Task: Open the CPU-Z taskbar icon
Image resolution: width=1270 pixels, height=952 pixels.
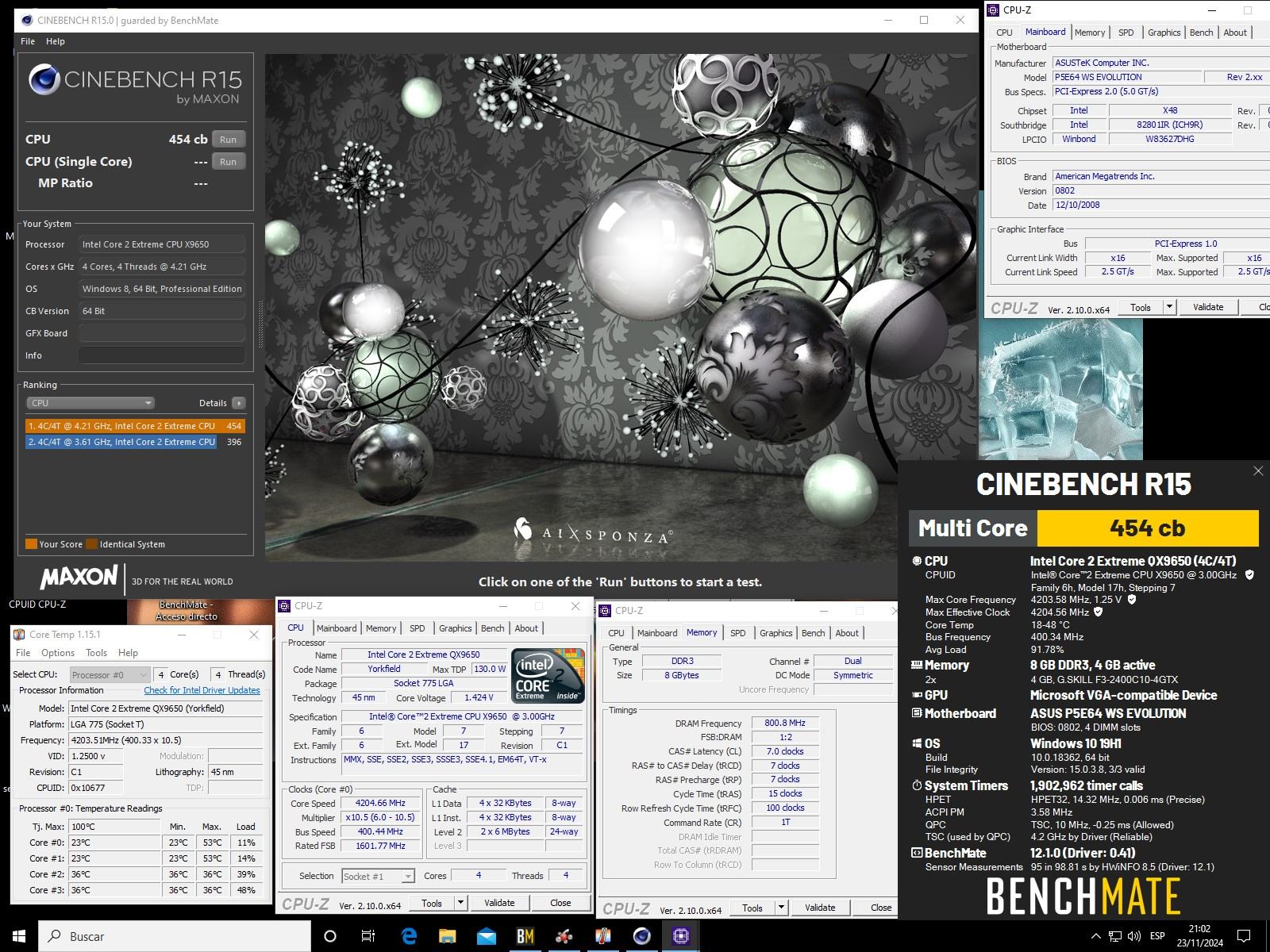Action: point(680,936)
